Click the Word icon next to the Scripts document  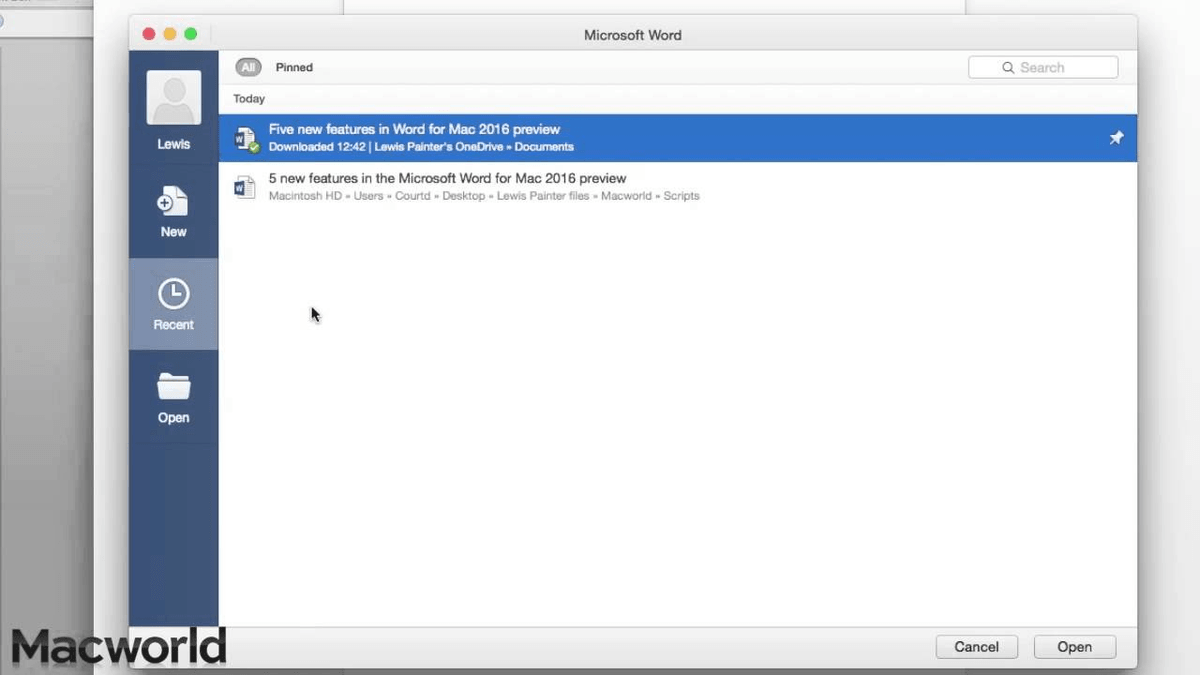pos(245,187)
